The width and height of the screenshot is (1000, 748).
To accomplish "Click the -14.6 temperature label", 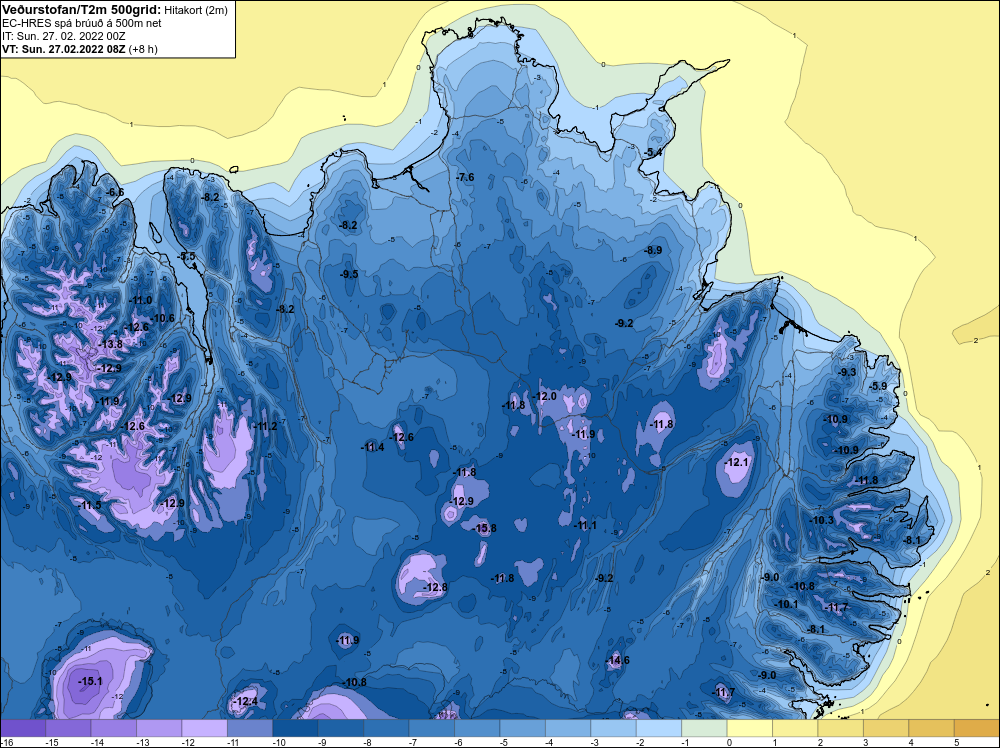I will (617, 660).
